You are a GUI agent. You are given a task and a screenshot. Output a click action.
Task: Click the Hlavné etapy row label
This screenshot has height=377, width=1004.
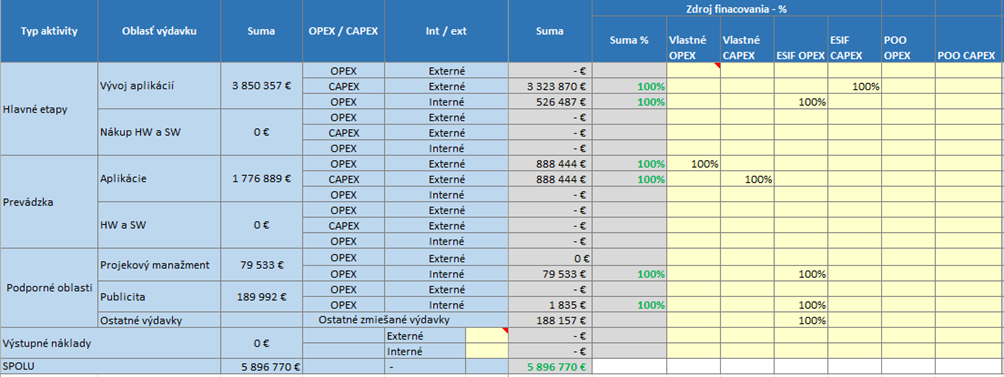tap(49, 109)
